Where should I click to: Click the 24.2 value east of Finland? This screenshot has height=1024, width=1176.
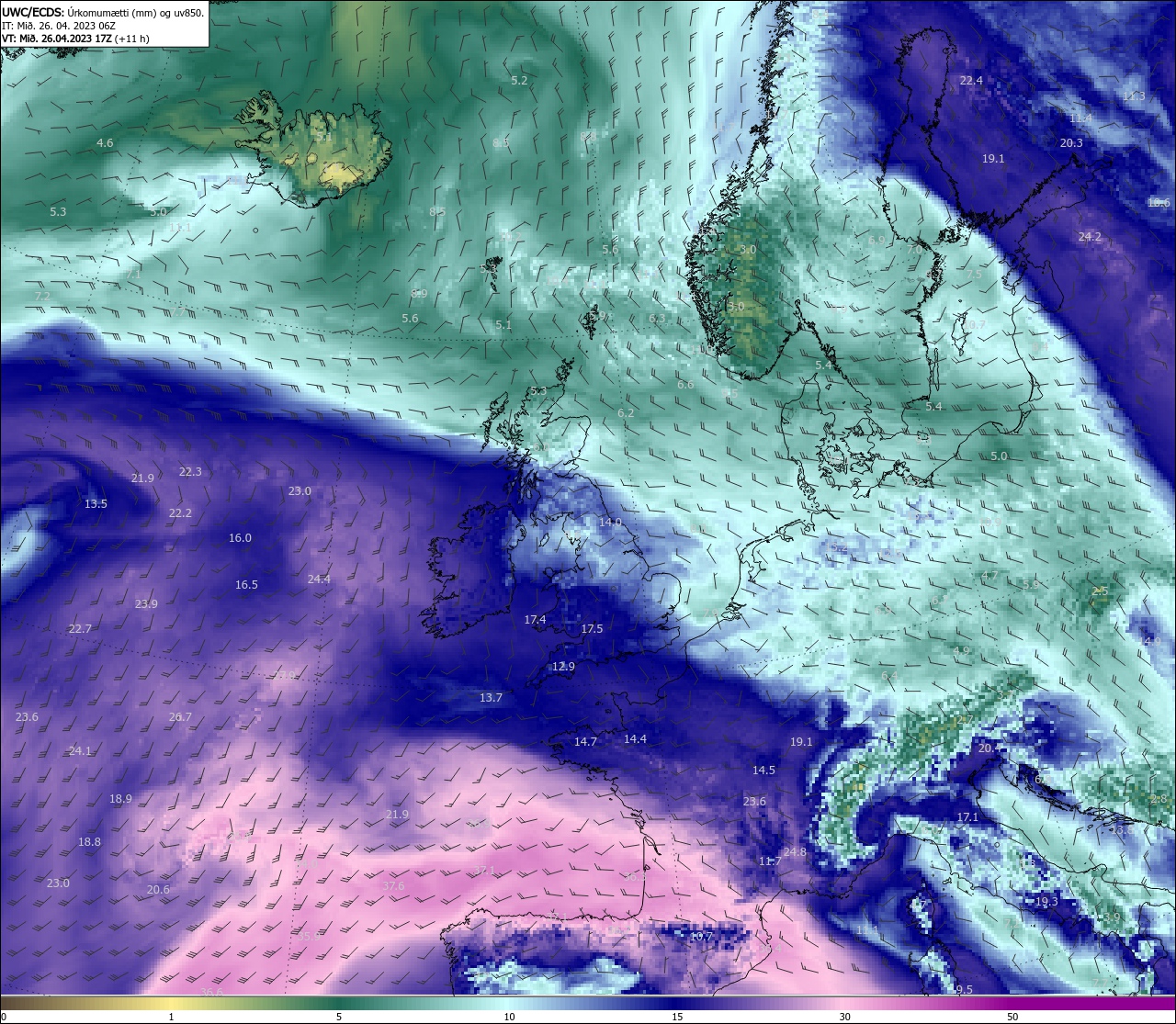(x=1090, y=237)
